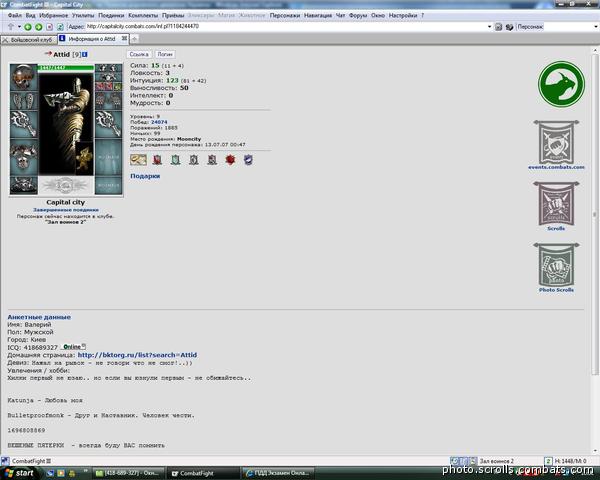Click the address bar URL field

[285, 26]
